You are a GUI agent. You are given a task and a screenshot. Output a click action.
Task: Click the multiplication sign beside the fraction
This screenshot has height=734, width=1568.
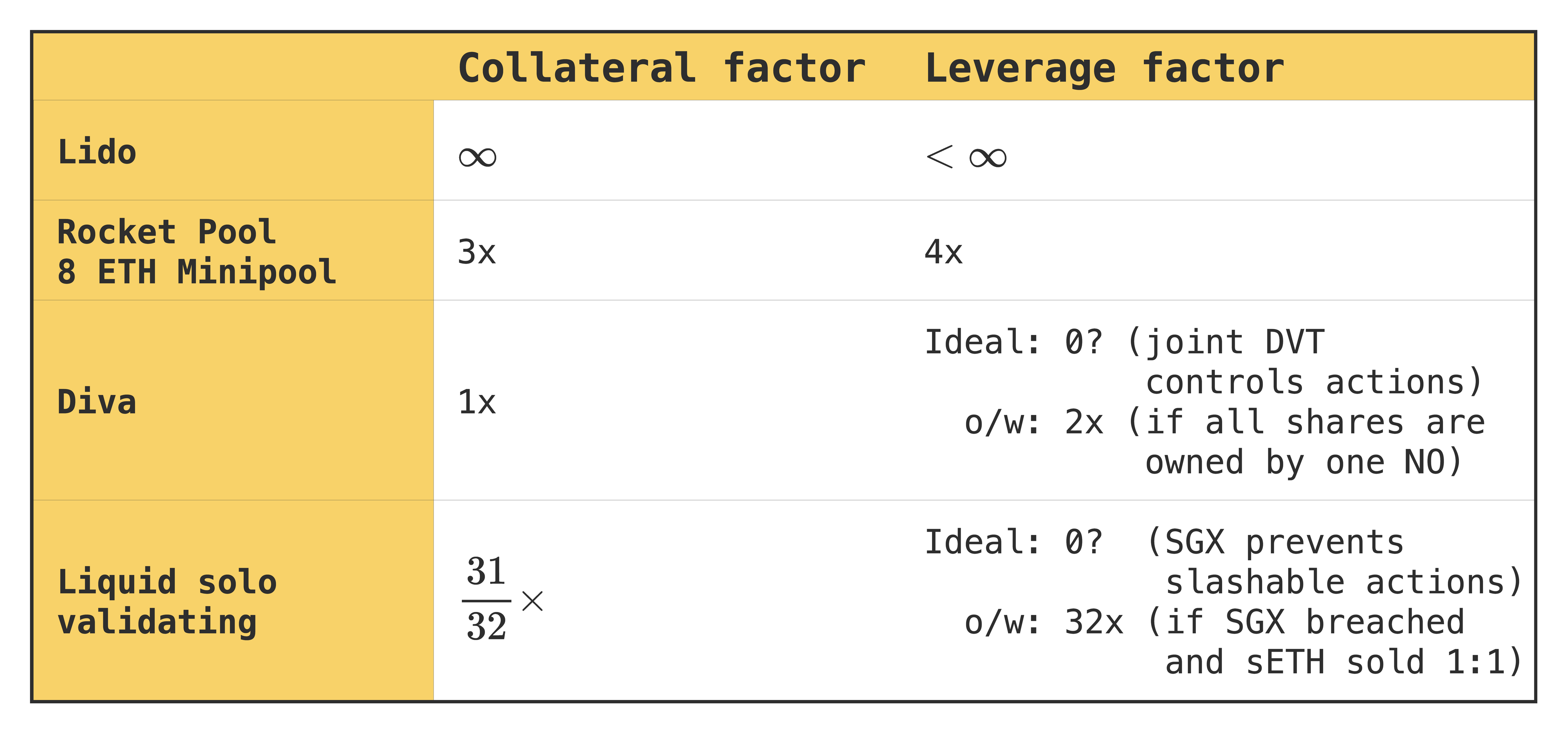tap(533, 601)
